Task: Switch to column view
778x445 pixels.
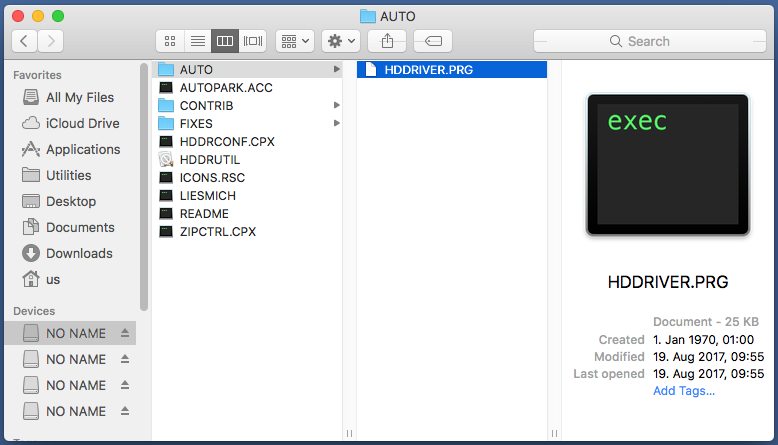Action: click(225, 41)
